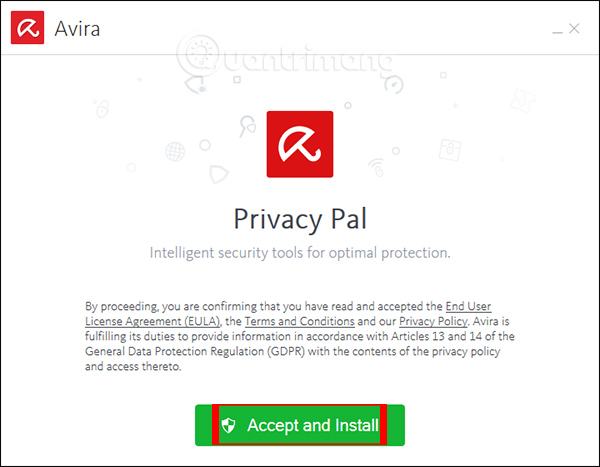This screenshot has height=467, width=600.
Task: Click the Avira title text in the header
Action: tap(78, 29)
